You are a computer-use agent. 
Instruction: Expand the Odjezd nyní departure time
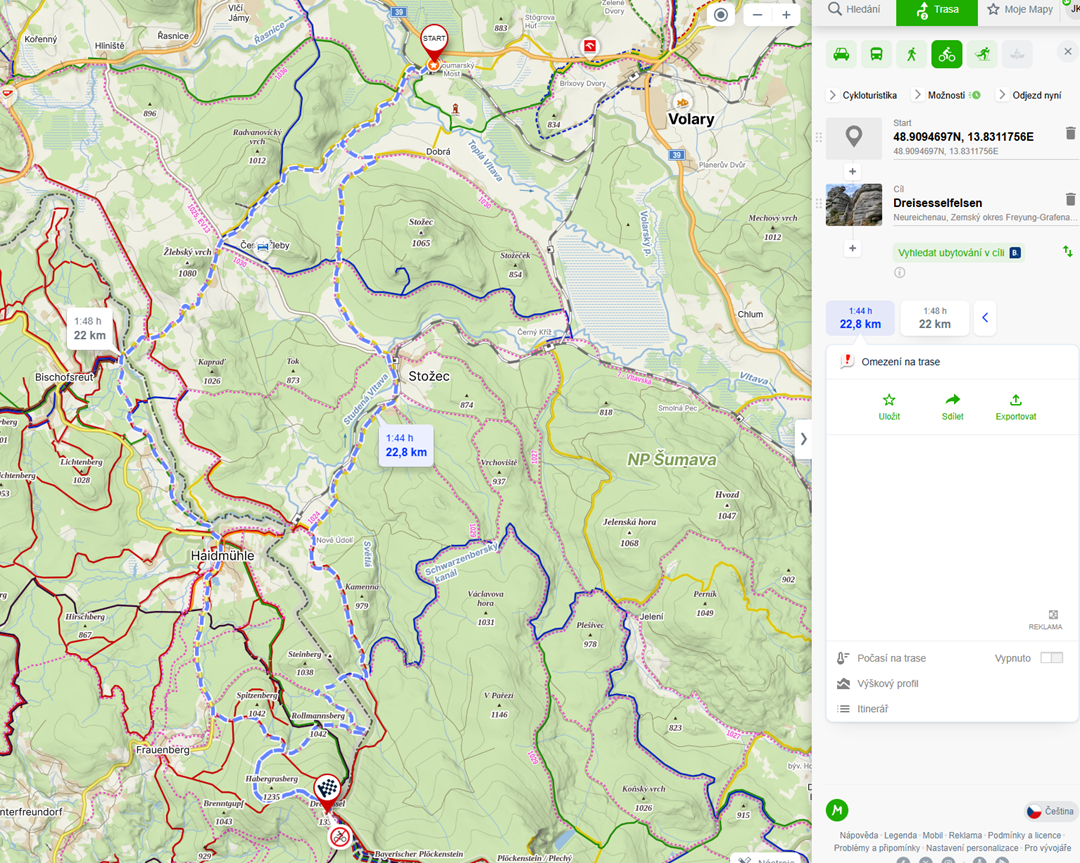click(1029, 95)
